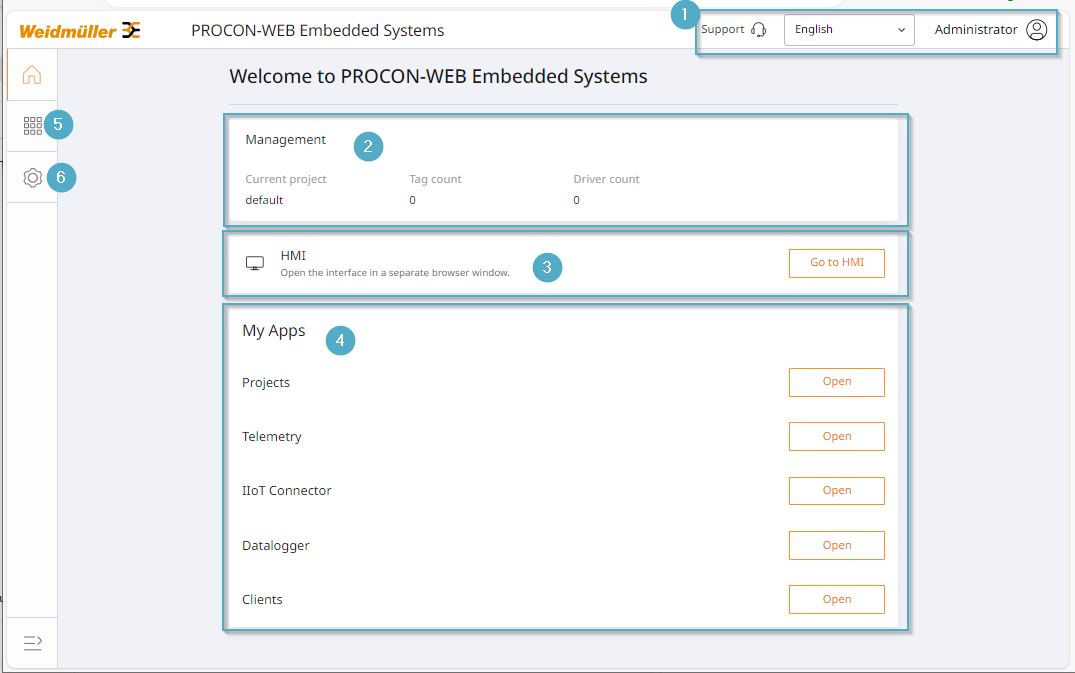
Task: Click the PROCON-WEB Embedded Systems header title
Action: 317,31
